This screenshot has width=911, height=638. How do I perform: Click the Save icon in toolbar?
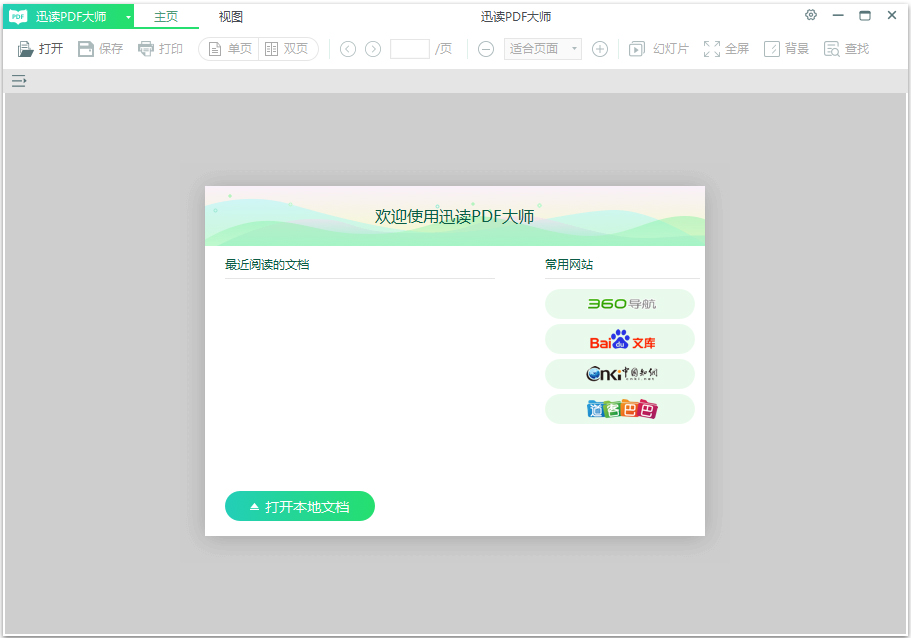tap(87, 49)
